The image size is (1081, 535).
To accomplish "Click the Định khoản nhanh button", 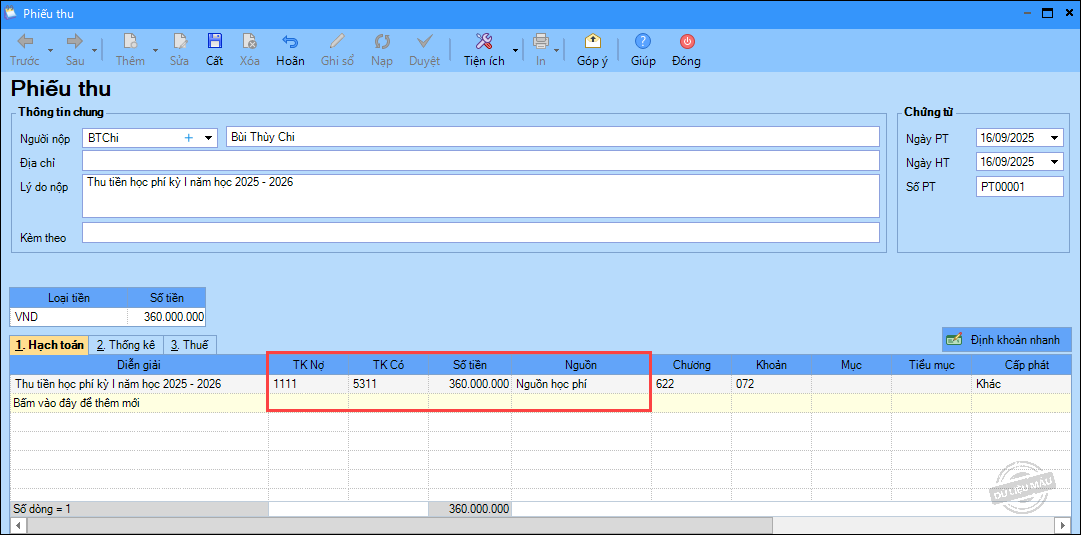I will pos(1006,340).
